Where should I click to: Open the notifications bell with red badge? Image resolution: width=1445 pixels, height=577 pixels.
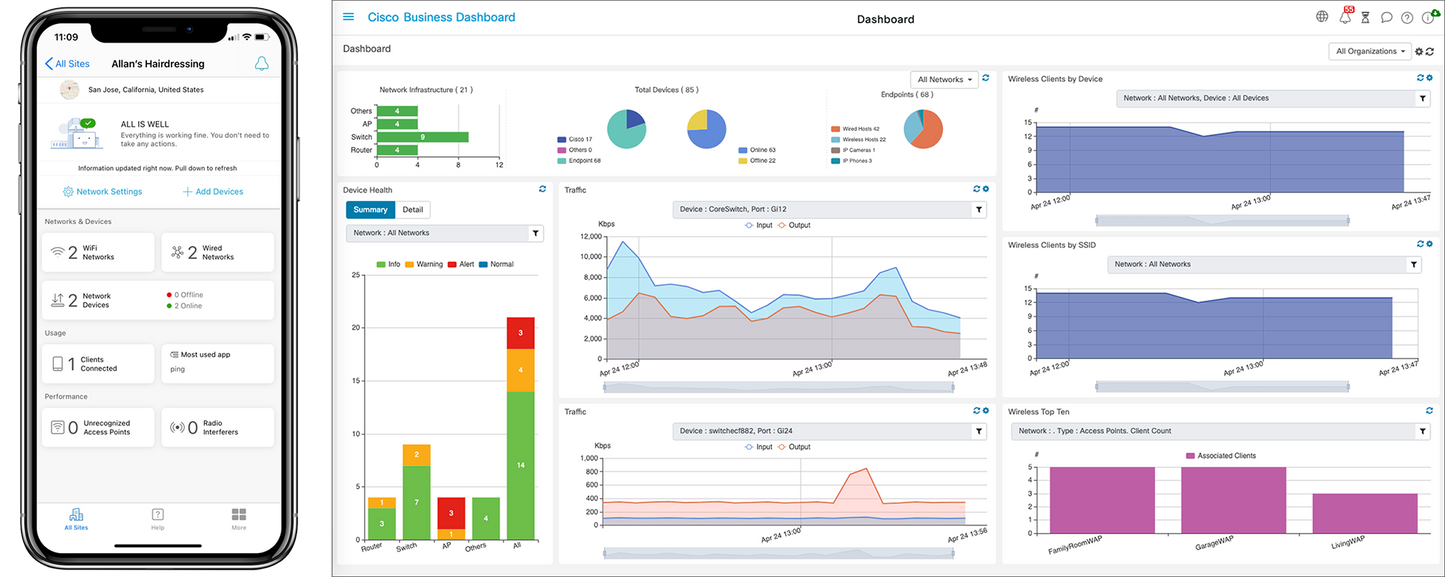(1346, 16)
